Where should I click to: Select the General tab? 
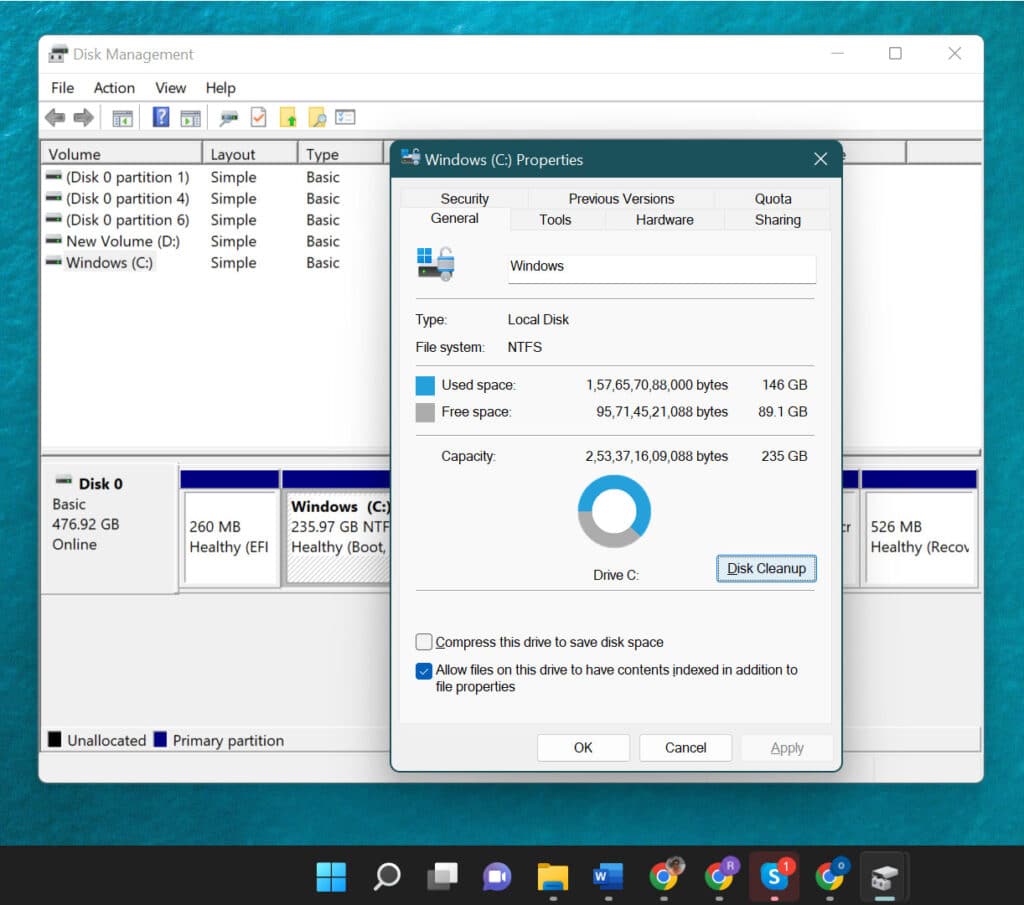tap(455, 219)
